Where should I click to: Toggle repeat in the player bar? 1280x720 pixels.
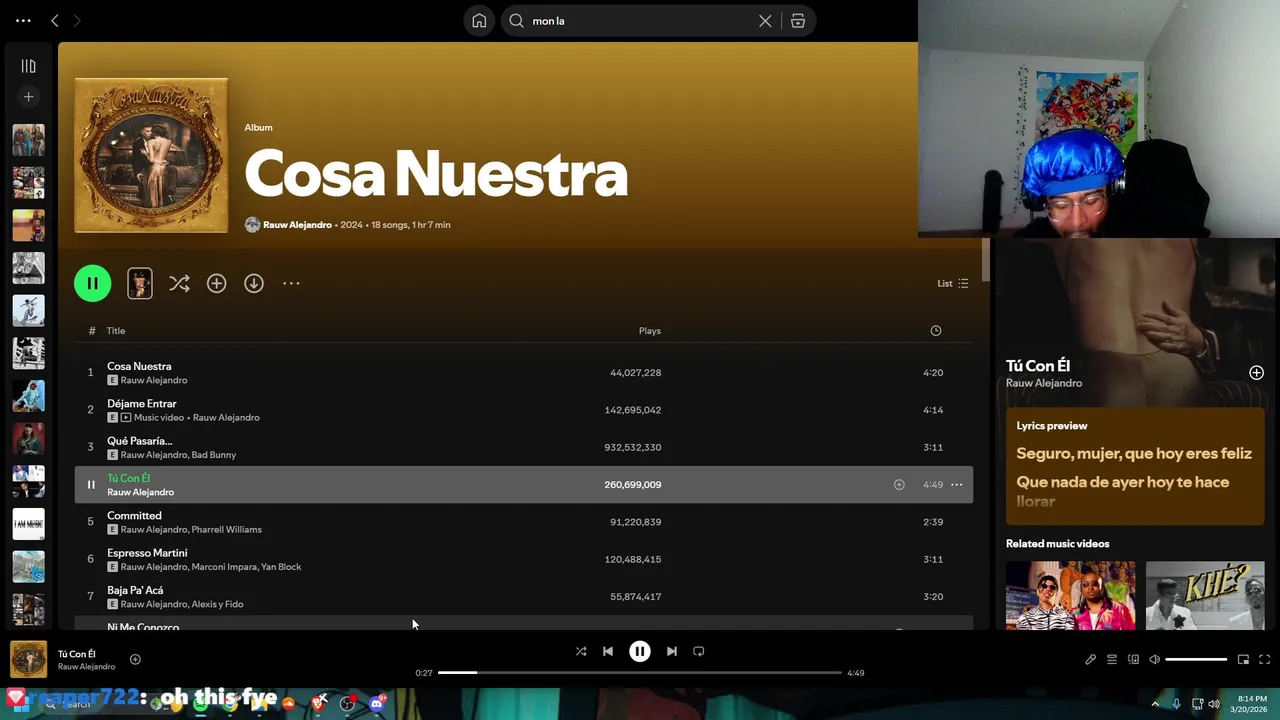pyautogui.click(x=699, y=651)
